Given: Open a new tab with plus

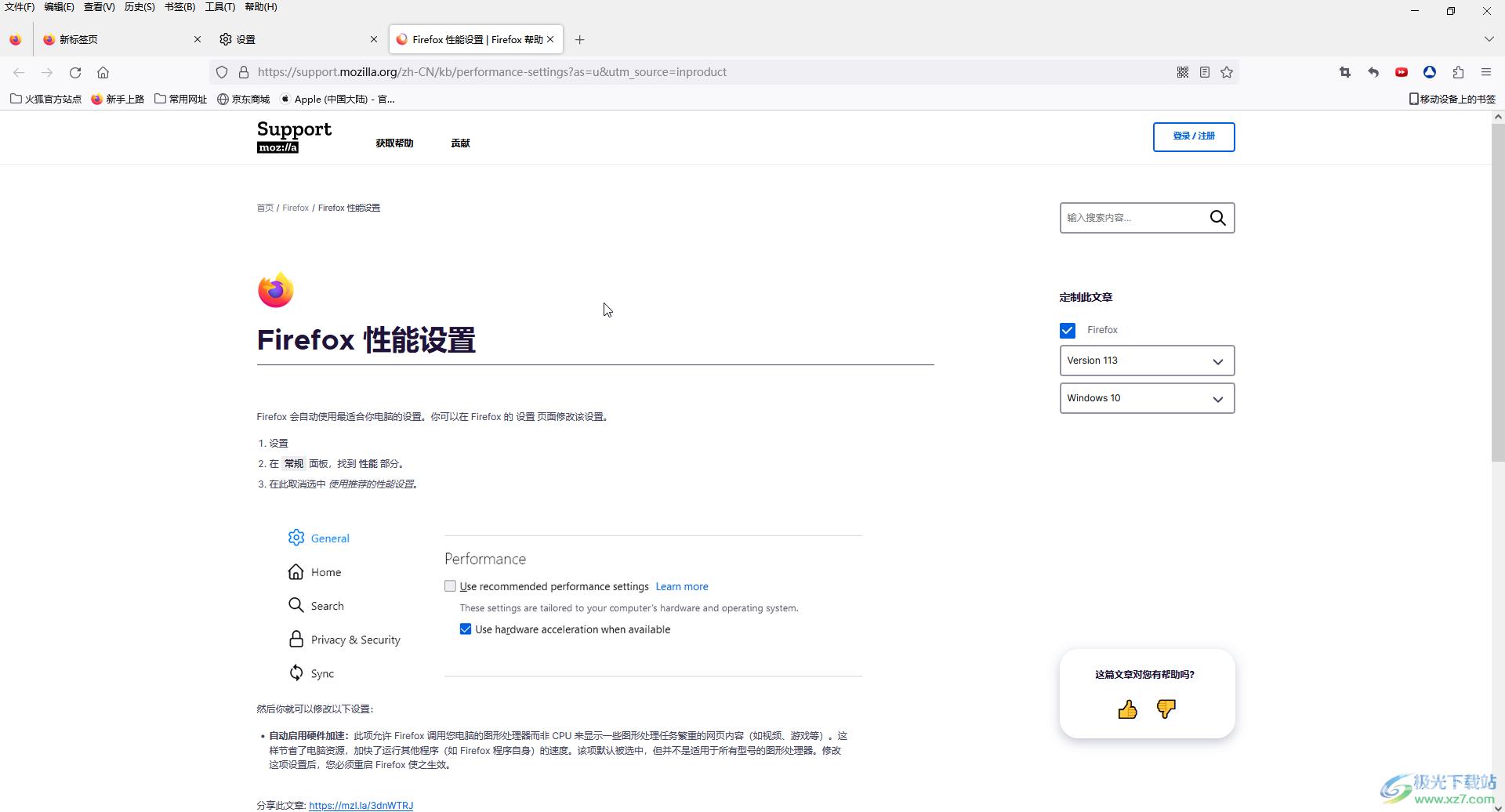Looking at the screenshot, I should coord(580,39).
